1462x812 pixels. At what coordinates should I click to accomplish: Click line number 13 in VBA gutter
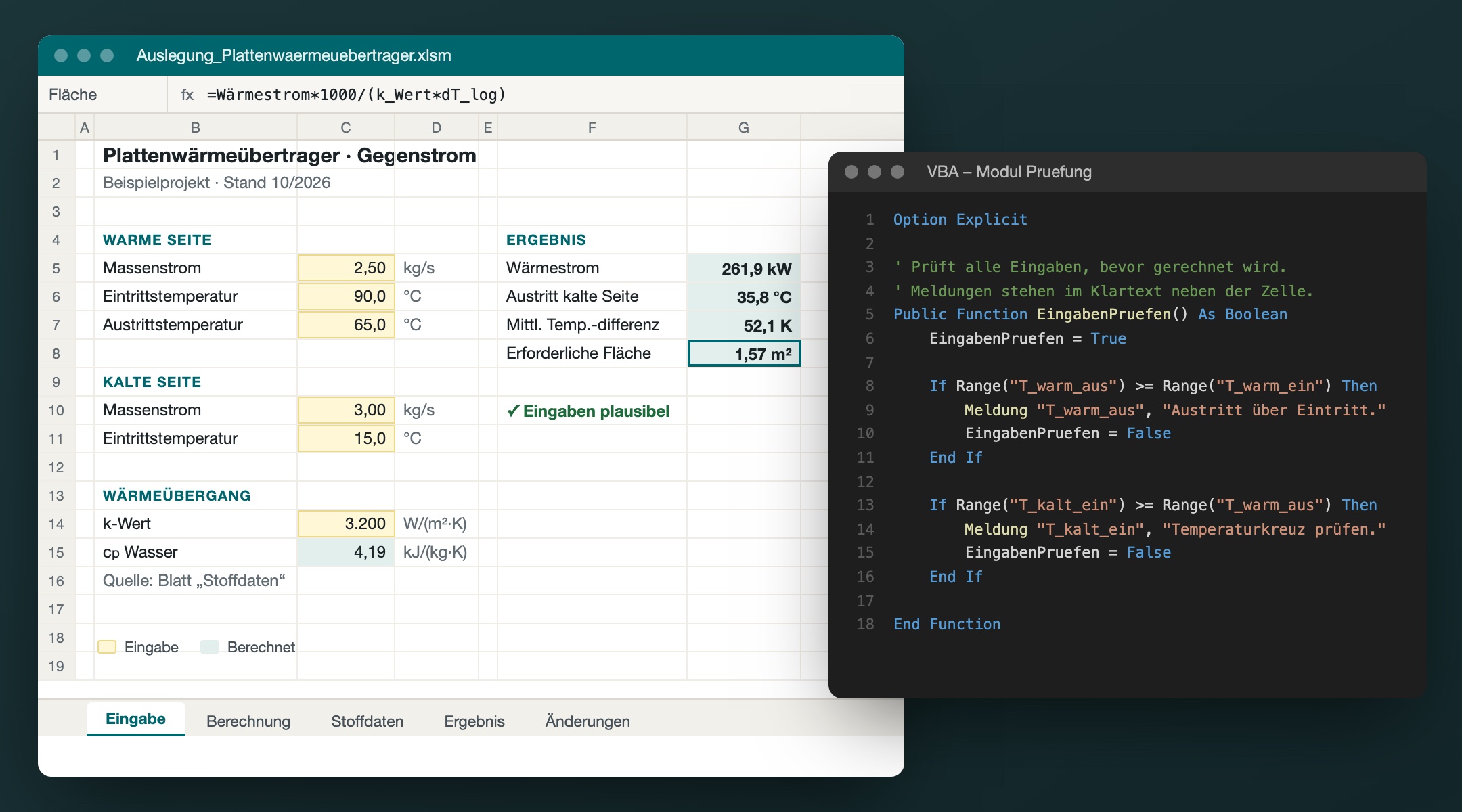coord(866,505)
